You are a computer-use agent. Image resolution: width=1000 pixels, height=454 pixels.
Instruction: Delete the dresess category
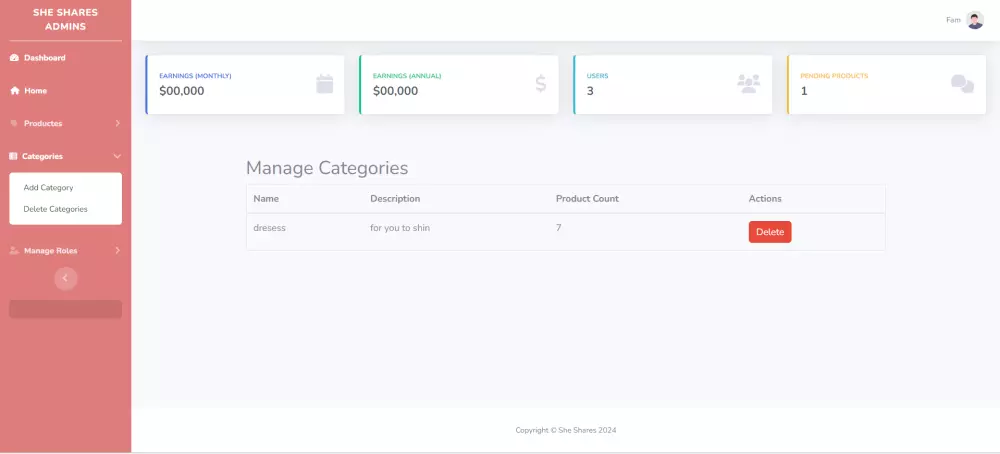pyautogui.click(x=770, y=232)
